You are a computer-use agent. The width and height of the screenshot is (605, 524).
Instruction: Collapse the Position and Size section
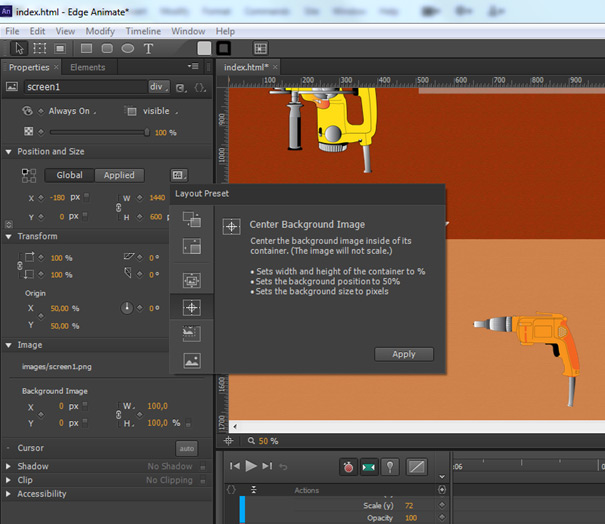coord(9,152)
